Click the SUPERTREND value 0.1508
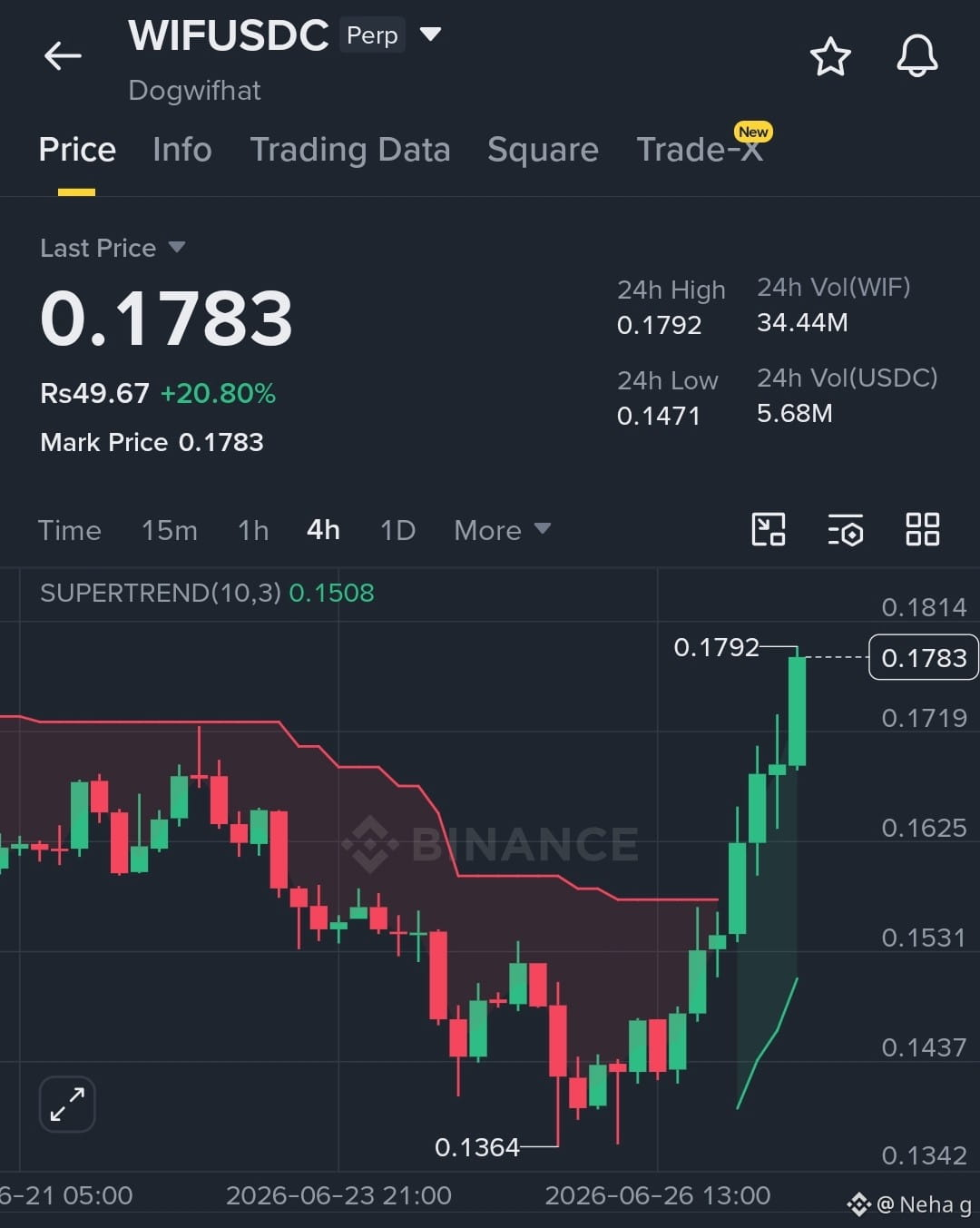 pyautogui.click(x=331, y=593)
